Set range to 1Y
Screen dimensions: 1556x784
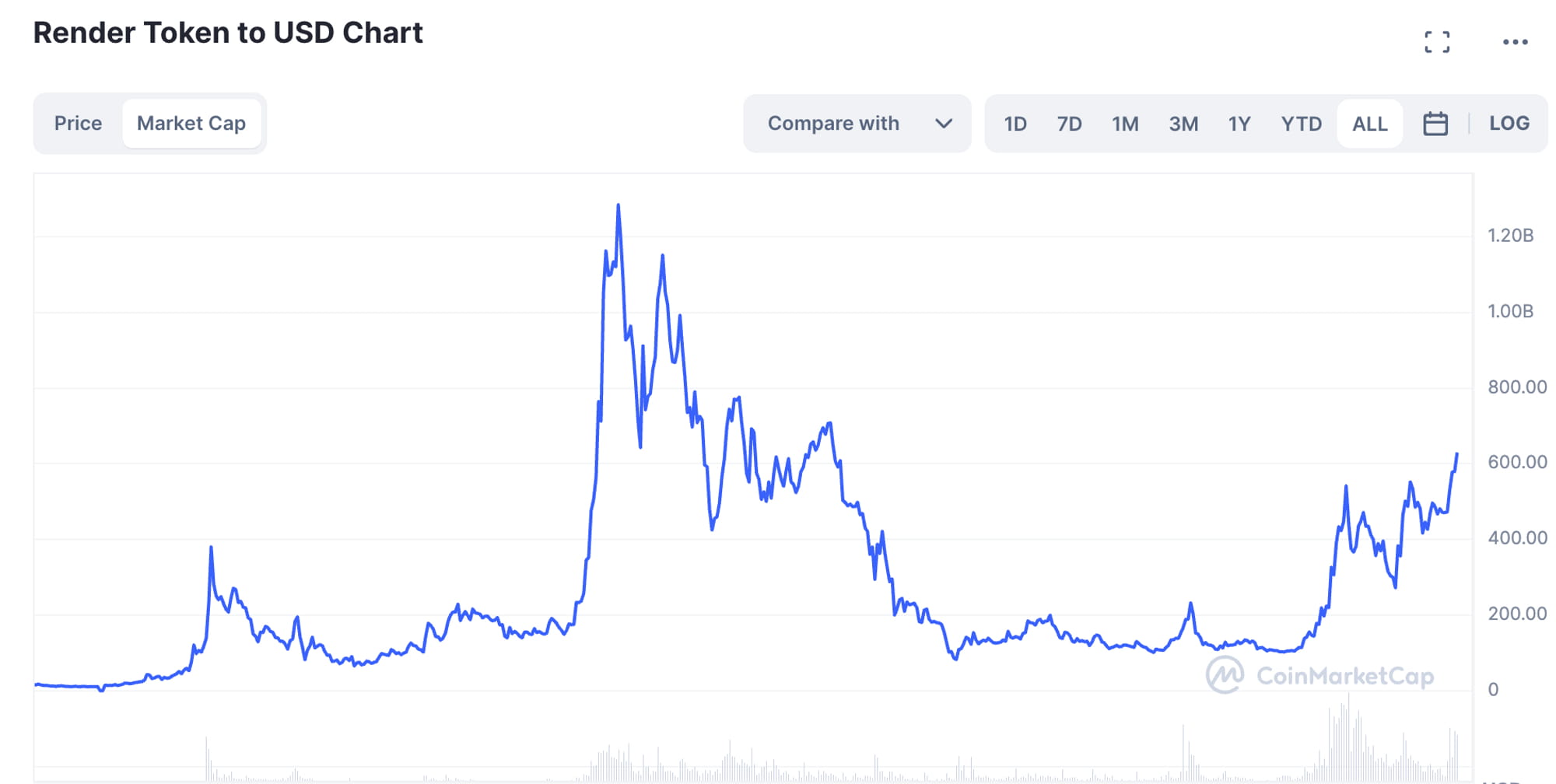tap(1239, 124)
